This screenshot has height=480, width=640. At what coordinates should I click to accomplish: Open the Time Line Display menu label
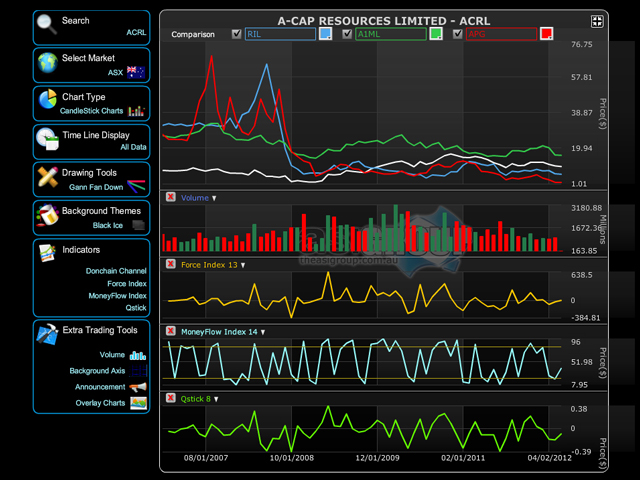tap(96, 135)
